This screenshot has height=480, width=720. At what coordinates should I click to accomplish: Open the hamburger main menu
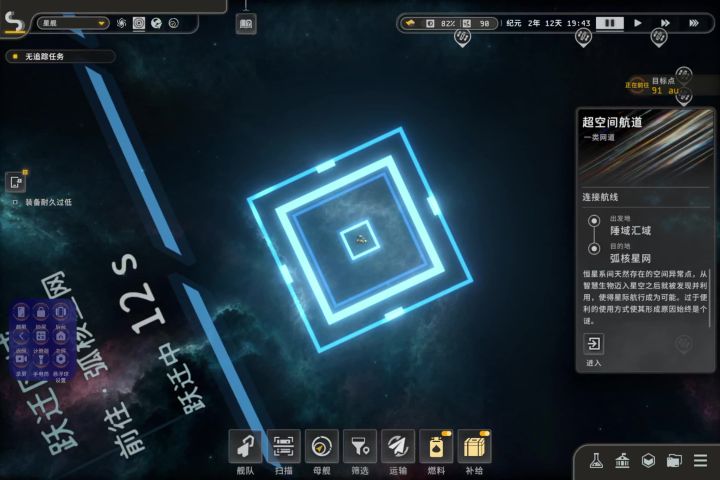coord(700,461)
